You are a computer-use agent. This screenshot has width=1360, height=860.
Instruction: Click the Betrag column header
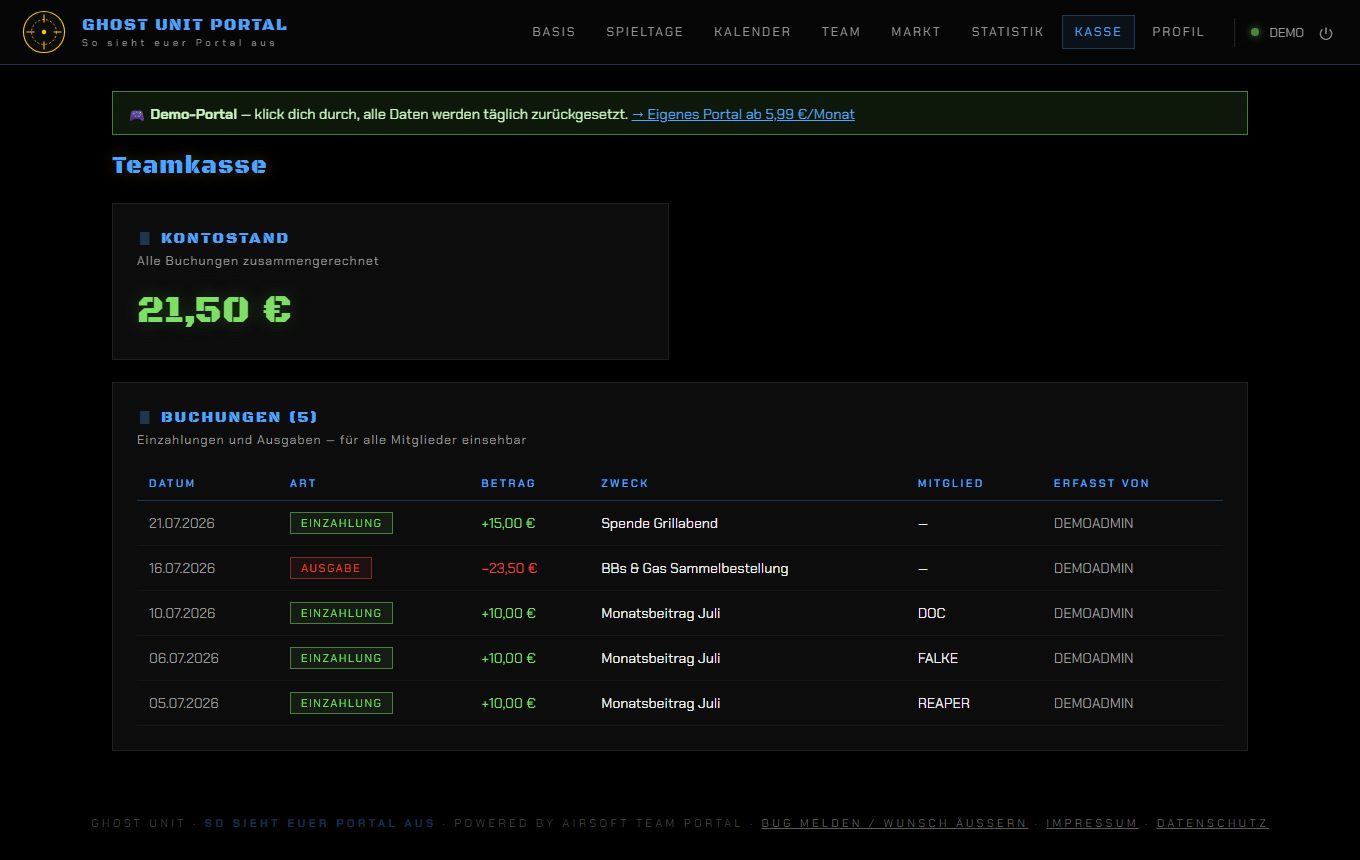(508, 483)
